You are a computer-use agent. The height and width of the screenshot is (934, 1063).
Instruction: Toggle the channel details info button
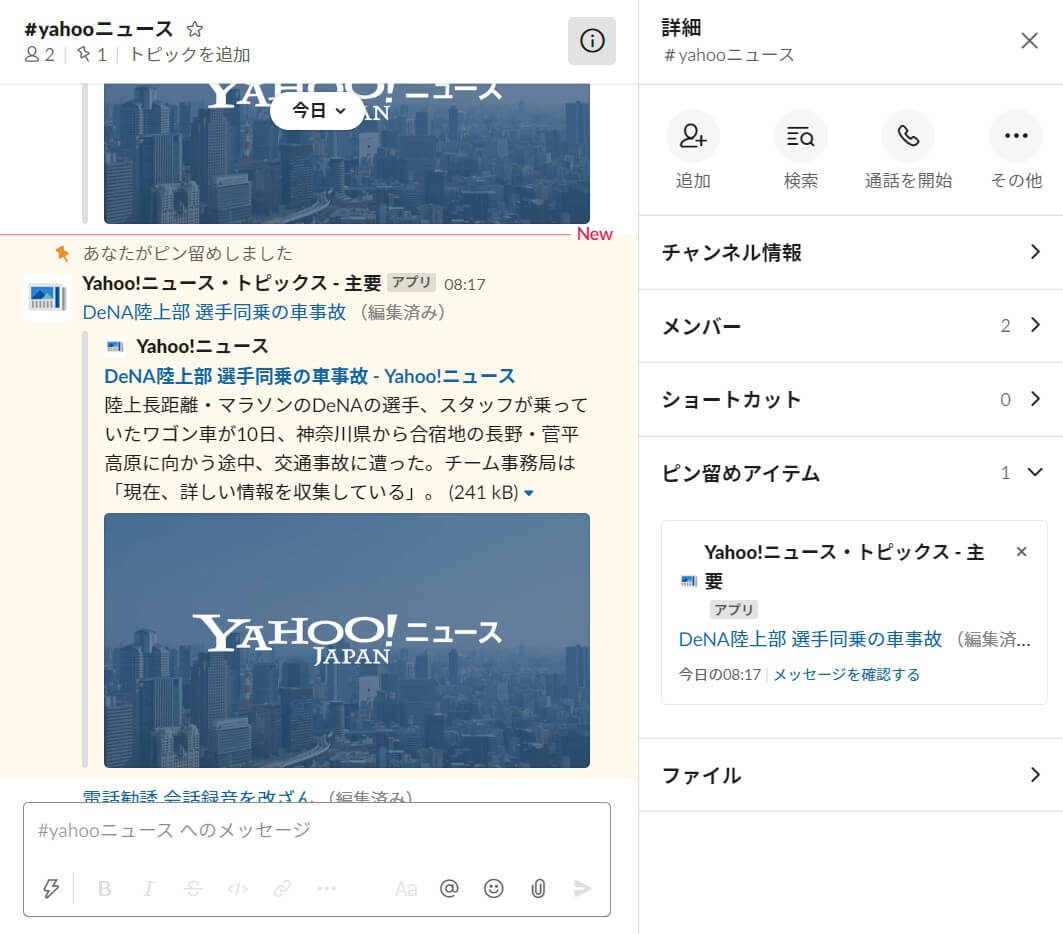592,41
